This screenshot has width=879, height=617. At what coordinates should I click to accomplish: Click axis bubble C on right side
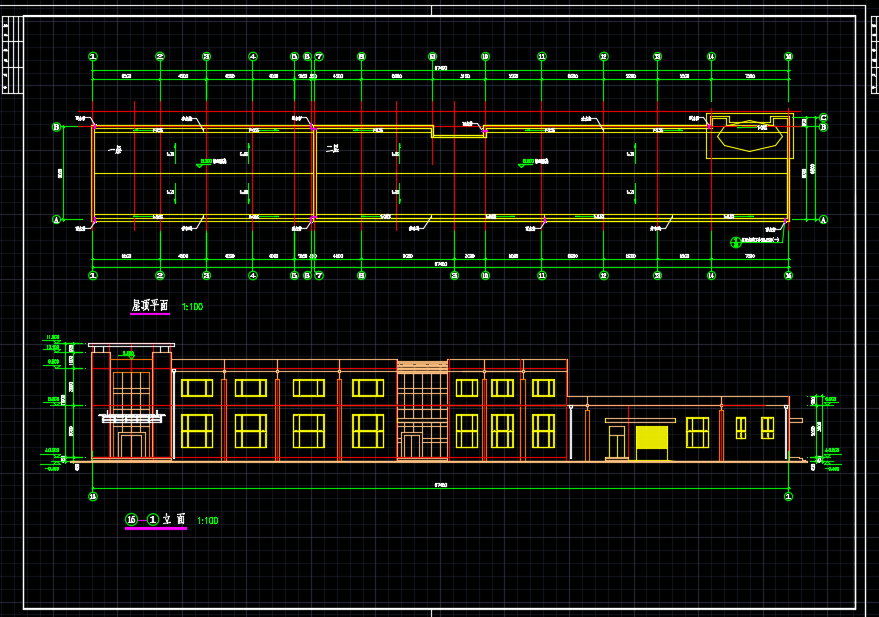click(x=823, y=118)
